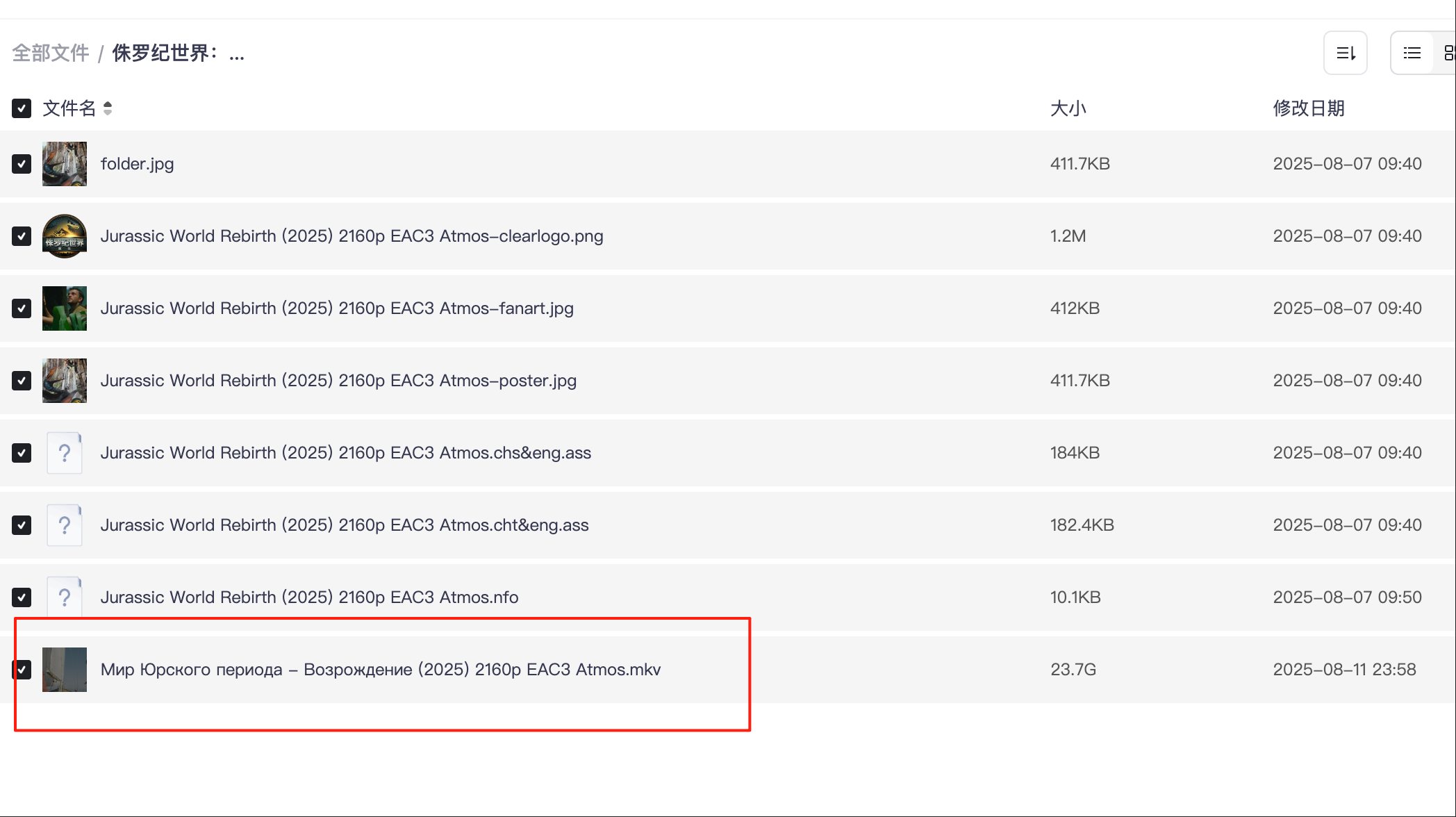Click the 10.1KB size value

(1075, 597)
